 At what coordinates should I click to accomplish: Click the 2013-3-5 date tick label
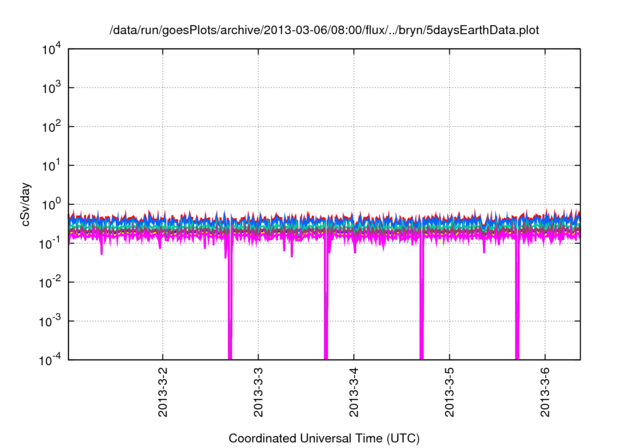(x=449, y=392)
